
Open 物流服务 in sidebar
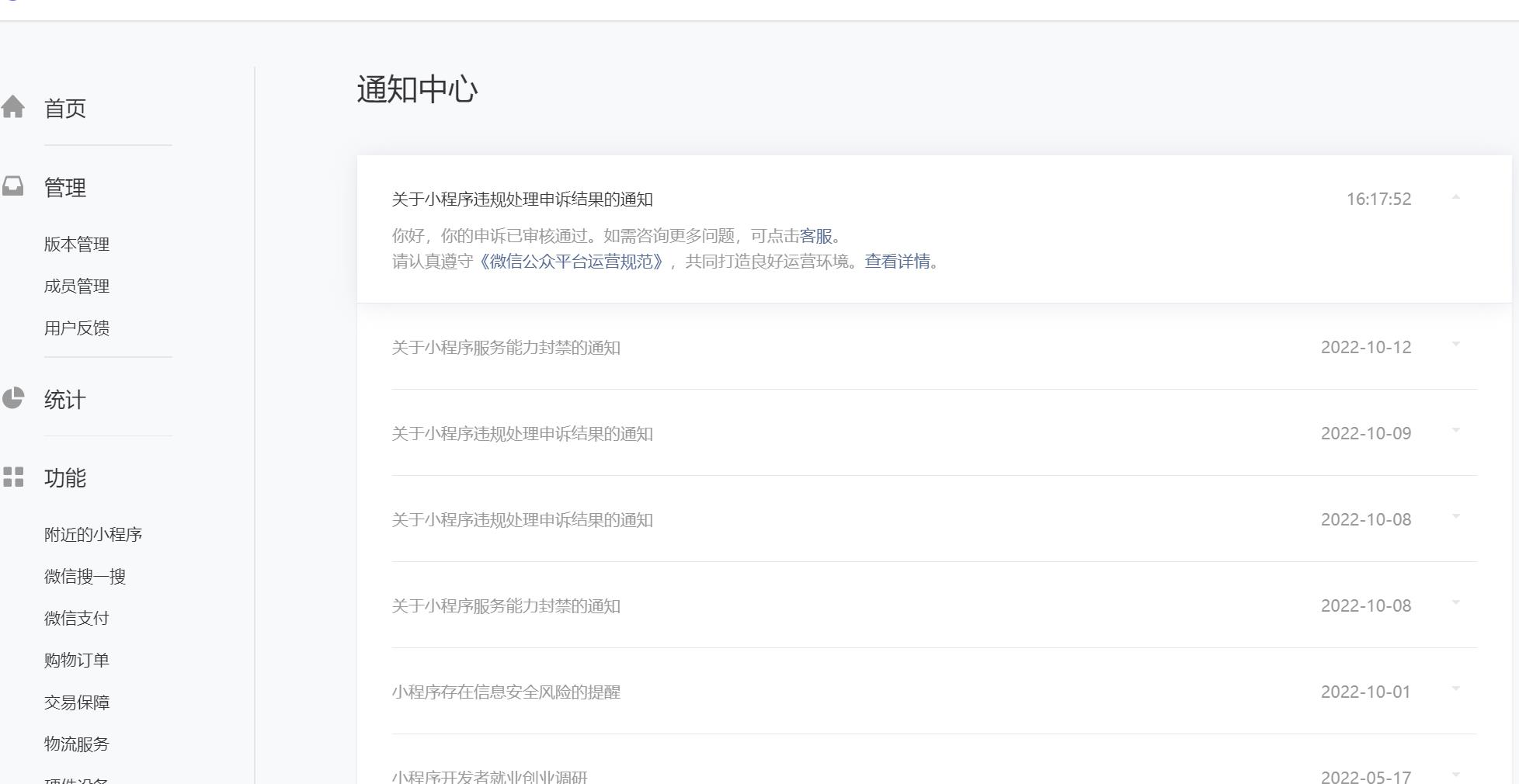[77, 744]
